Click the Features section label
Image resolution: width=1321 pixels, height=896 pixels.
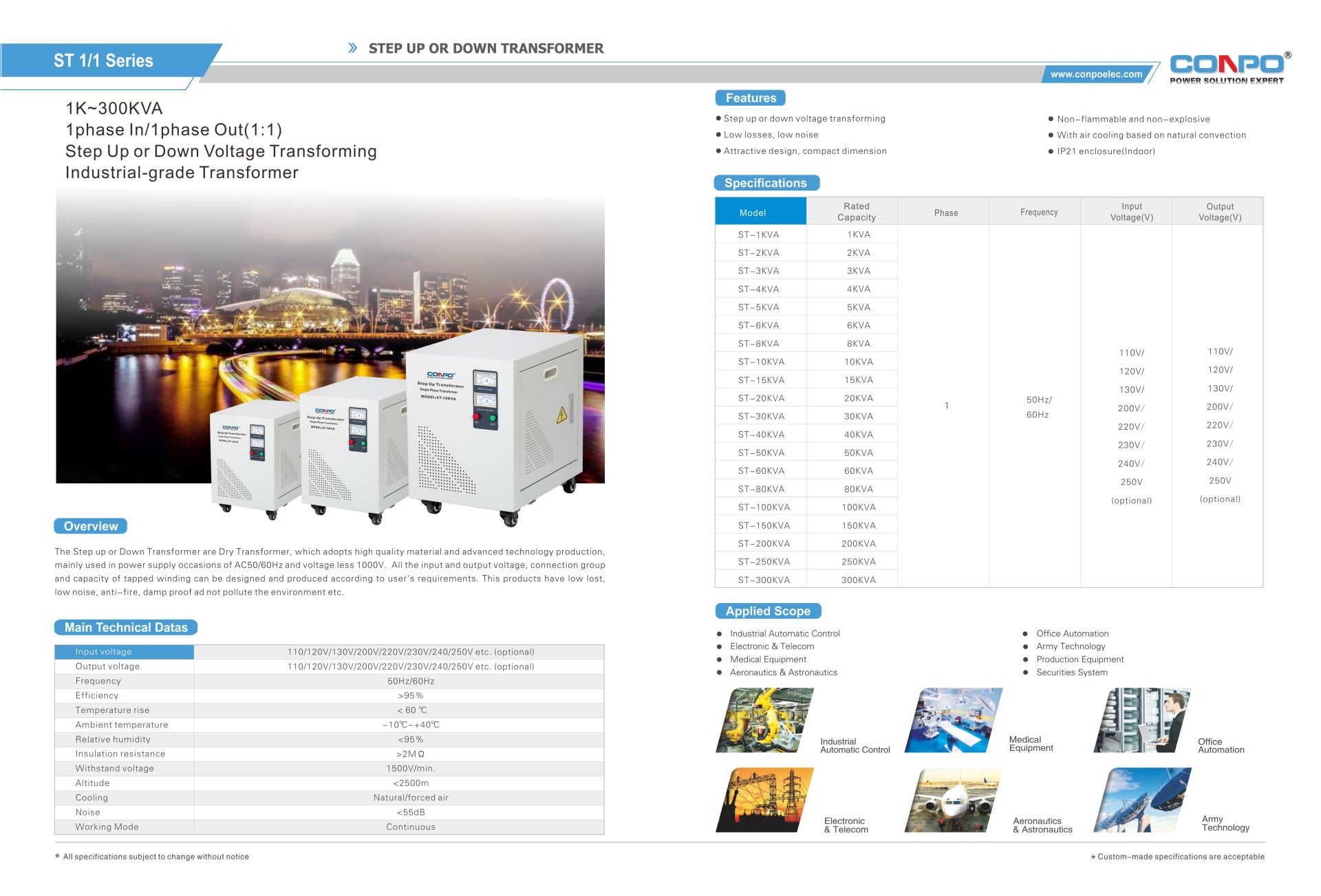[750, 98]
